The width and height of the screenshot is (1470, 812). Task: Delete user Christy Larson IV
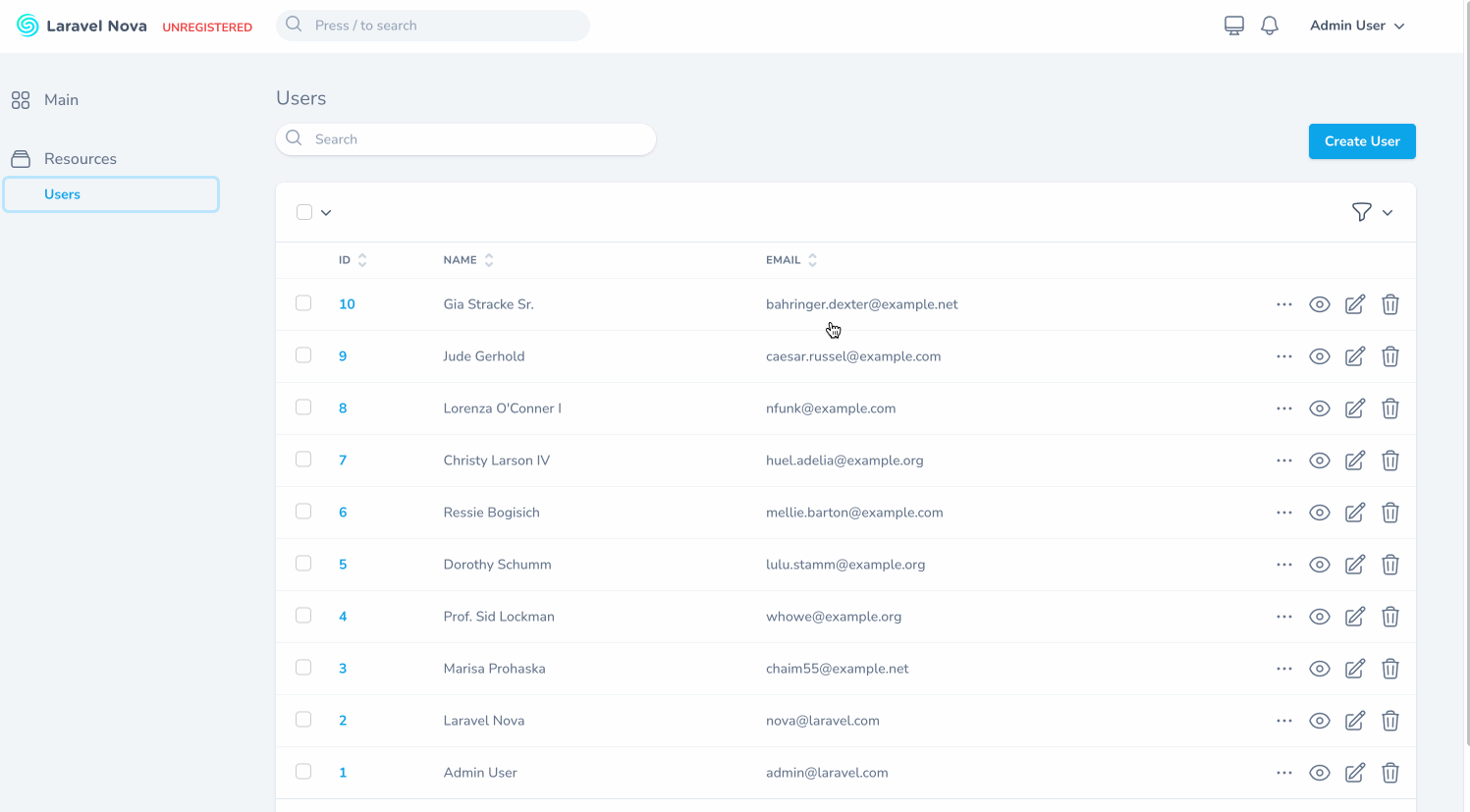point(1390,460)
